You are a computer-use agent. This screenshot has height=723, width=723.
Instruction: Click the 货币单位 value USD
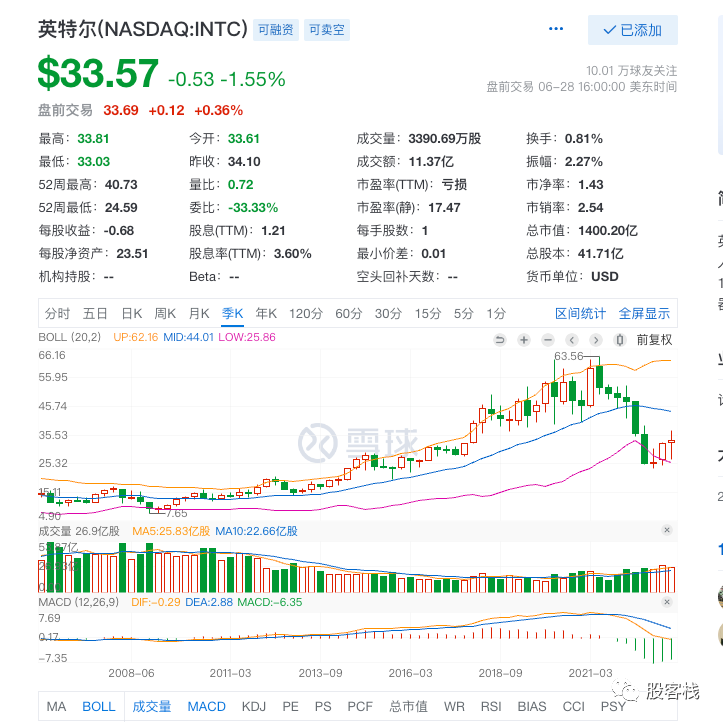pyautogui.click(x=604, y=277)
